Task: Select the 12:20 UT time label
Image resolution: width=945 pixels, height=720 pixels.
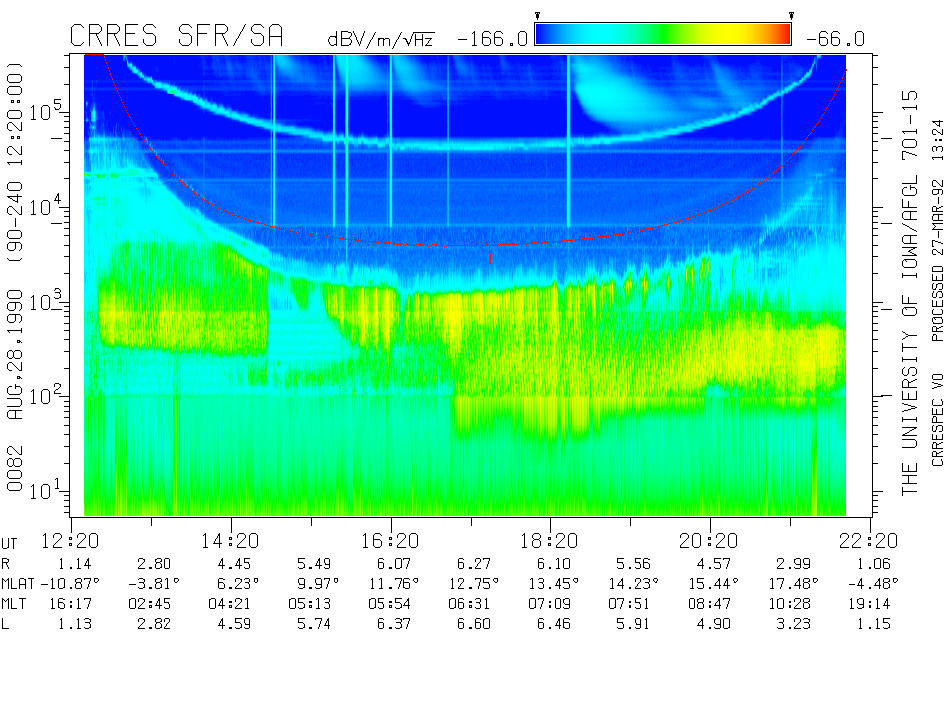Action: [x=71, y=540]
